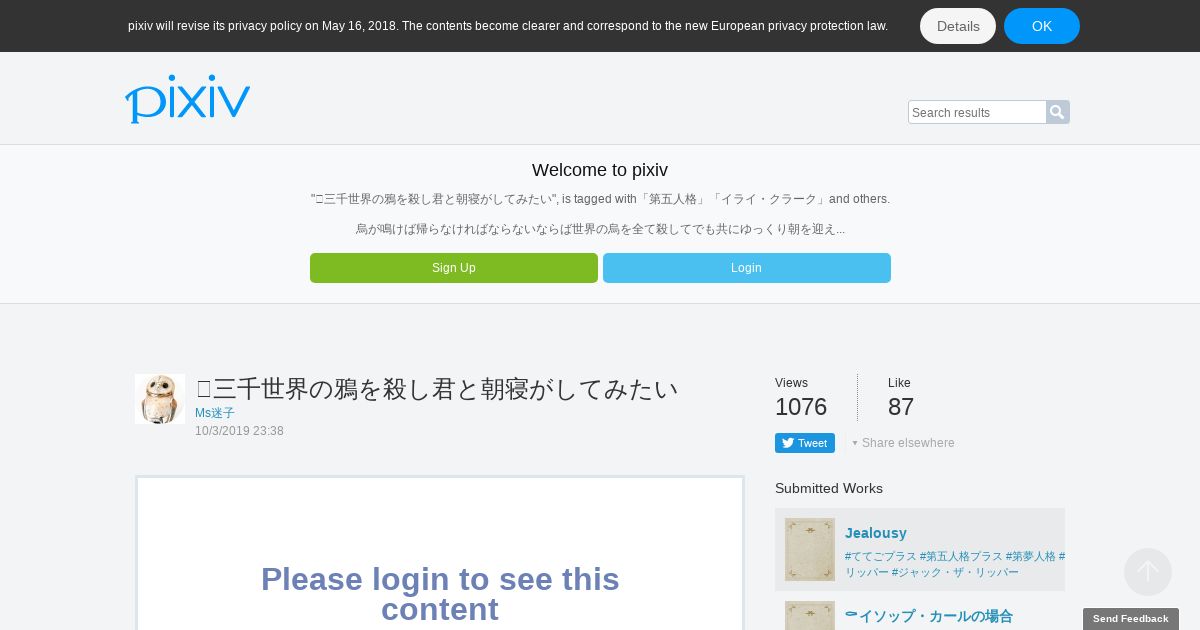Click the green Sign Up button
1200x630 pixels.
(454, 268)
